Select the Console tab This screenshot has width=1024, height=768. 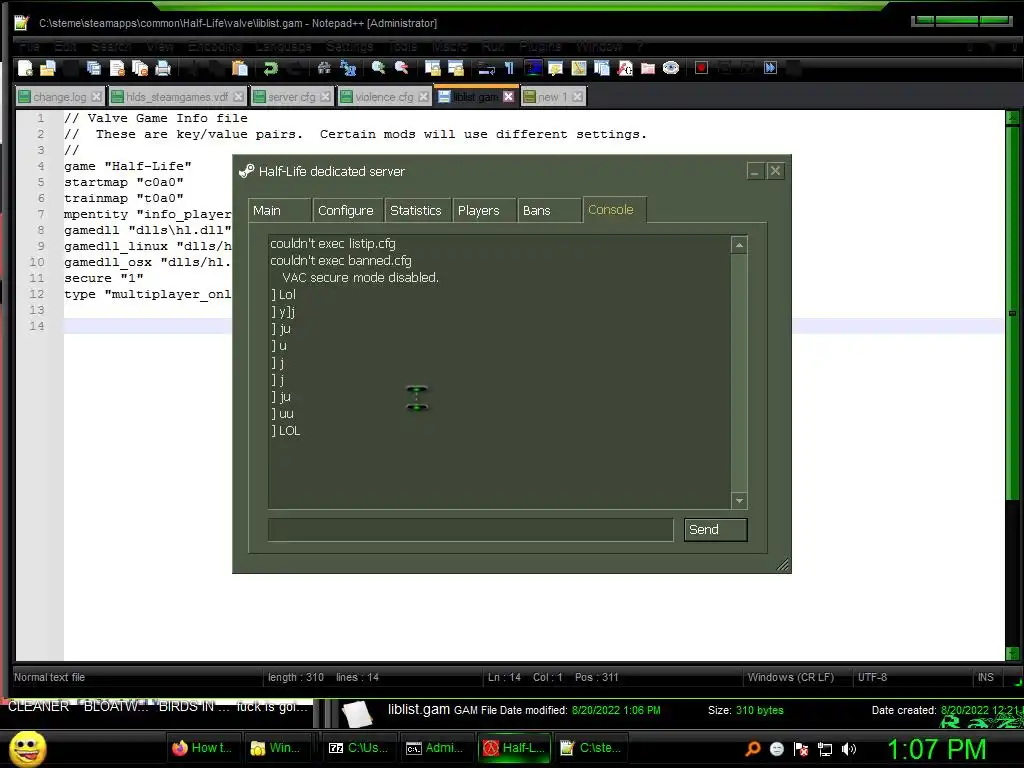(x=614, y=210)
